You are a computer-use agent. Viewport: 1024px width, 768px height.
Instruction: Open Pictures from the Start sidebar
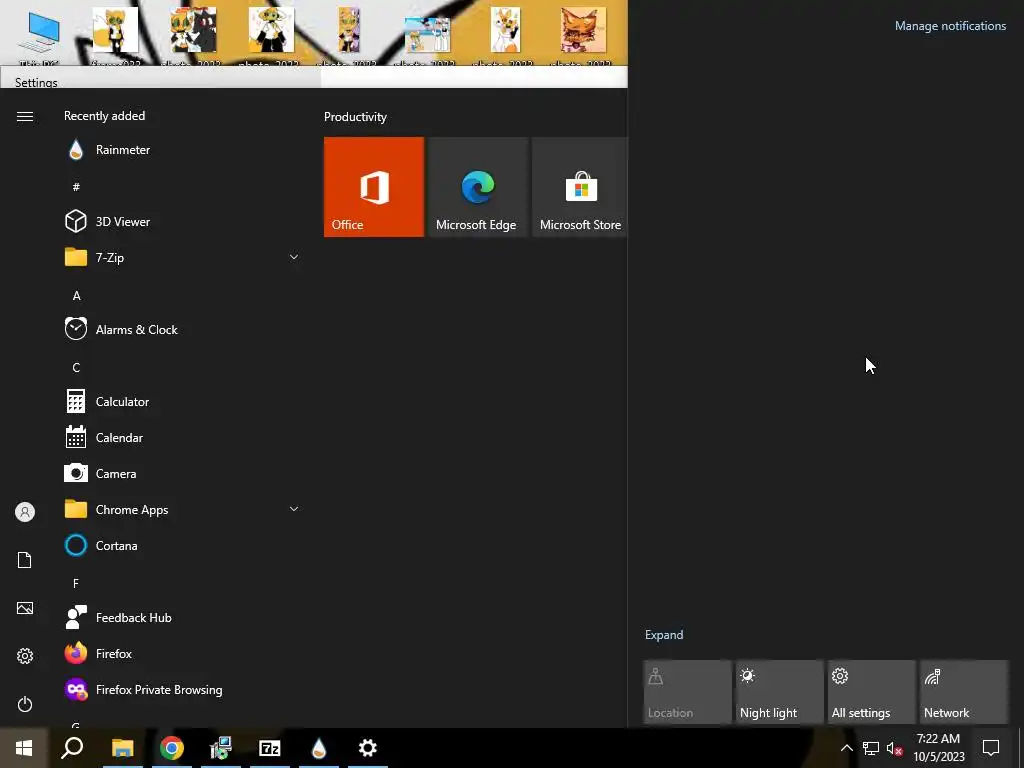click(25, 608)
